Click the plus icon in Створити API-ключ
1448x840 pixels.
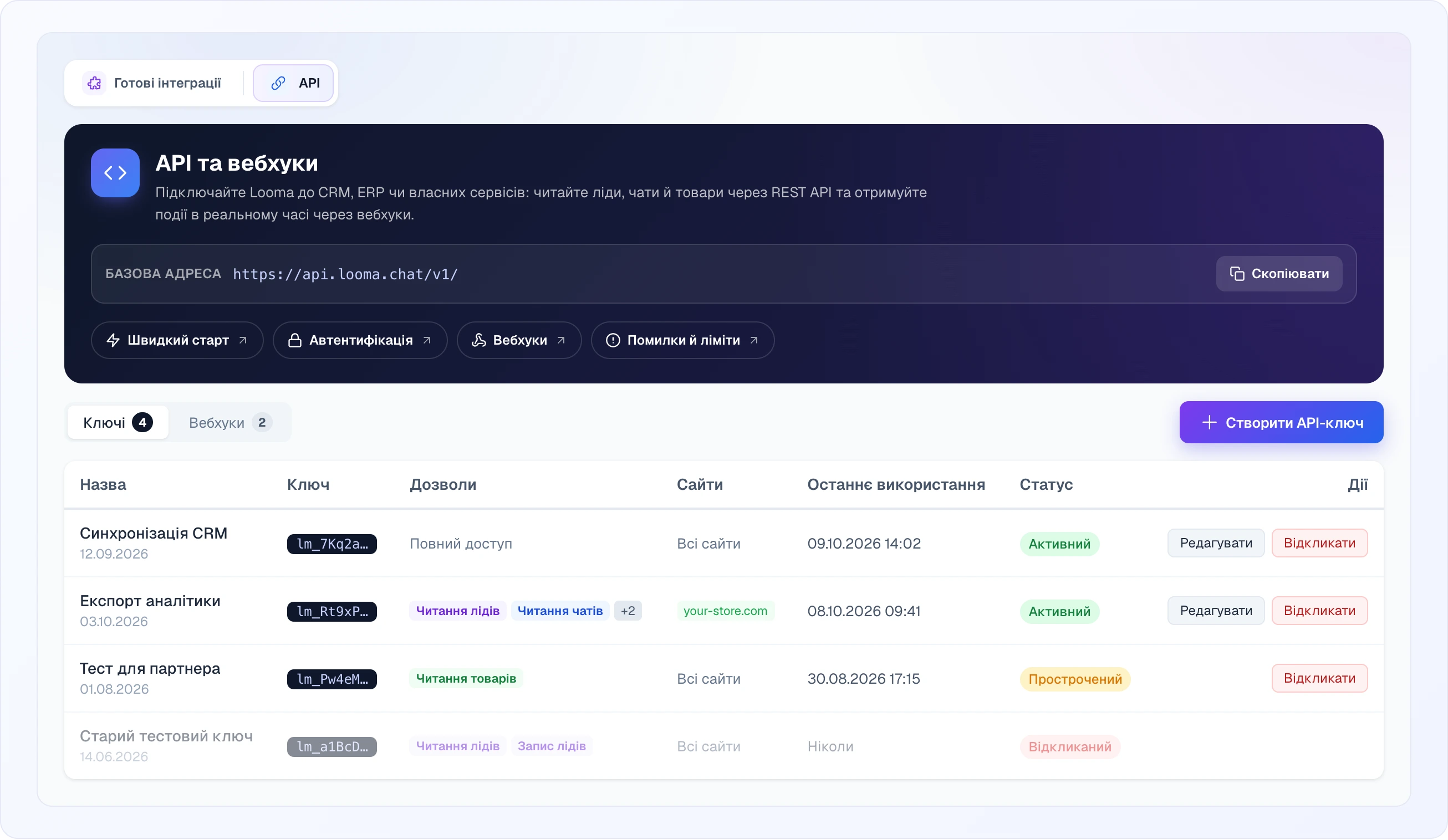point(1209,423)
